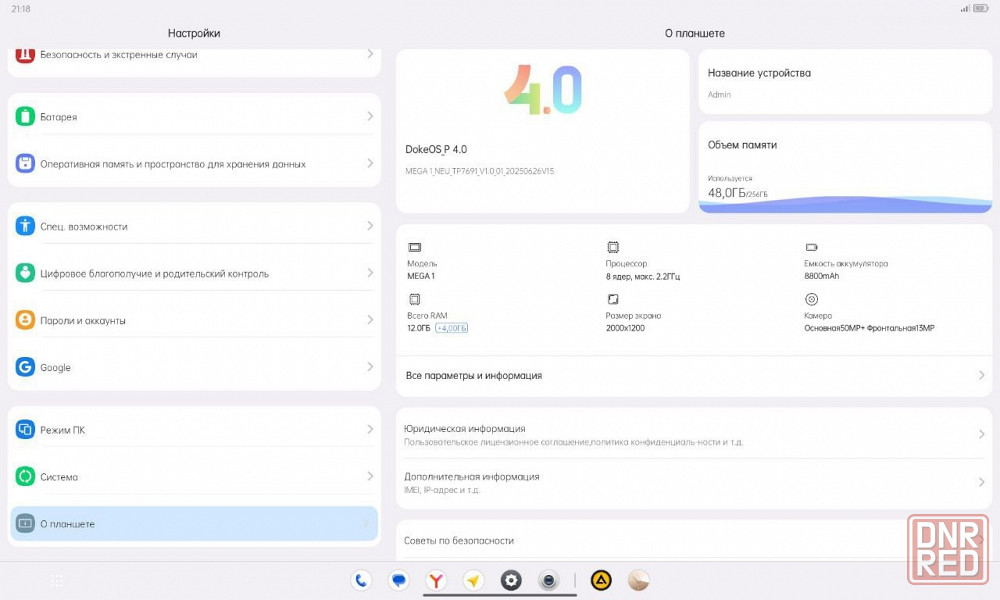The width and height of the screenshot is (1000, 600).
Task: Open the app drawer grid icon
Action: tap(57, 580)
